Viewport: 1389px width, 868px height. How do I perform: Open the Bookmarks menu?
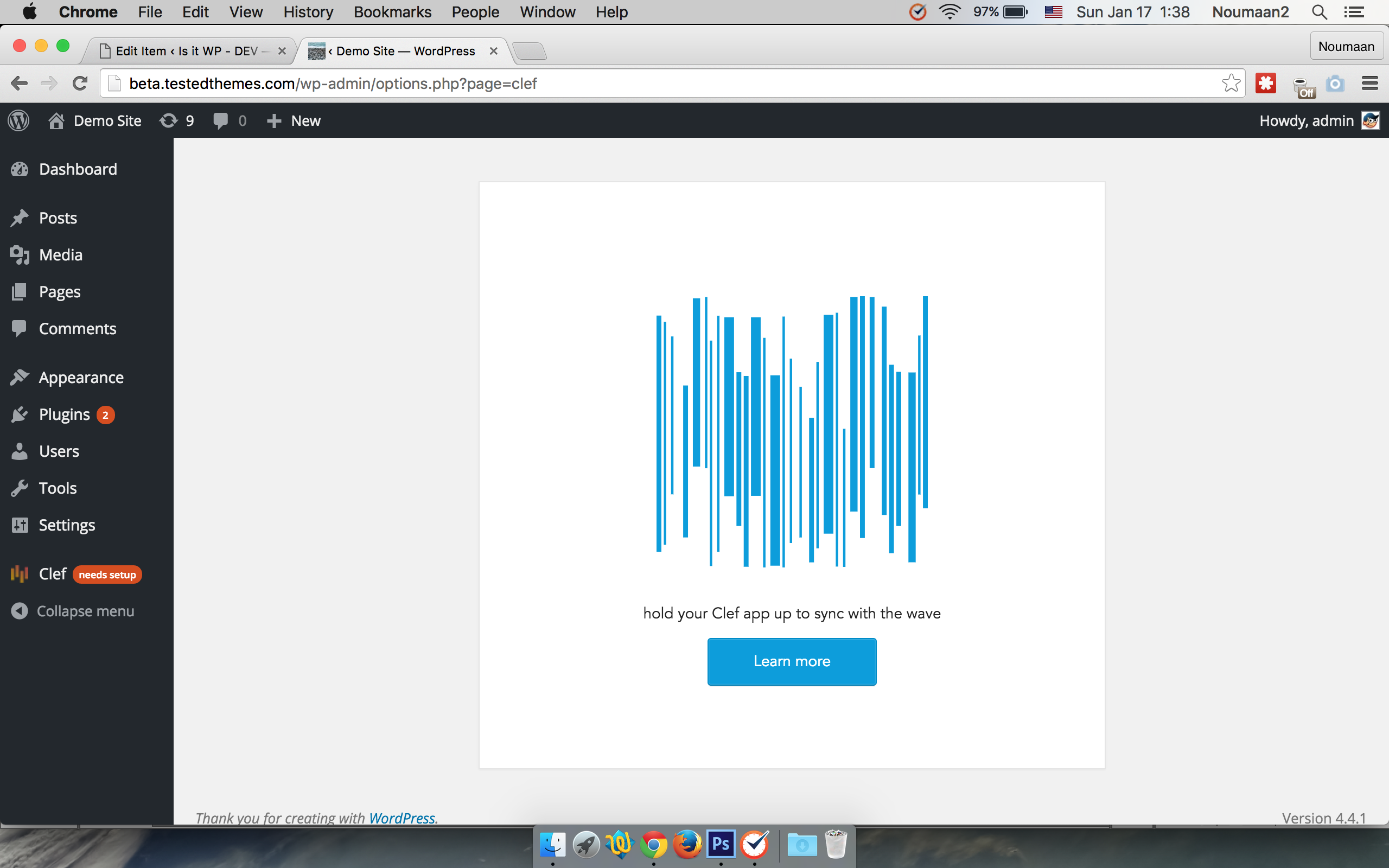pyautogui.click(x=393, y=11)
